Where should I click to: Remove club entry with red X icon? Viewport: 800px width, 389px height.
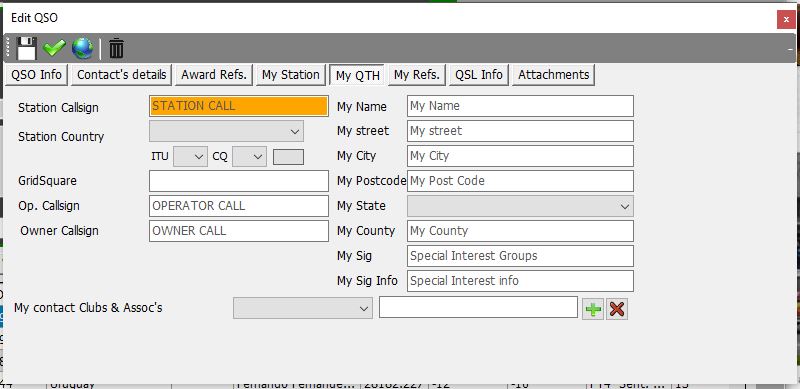pyautogui.click(x=617, y=309)
